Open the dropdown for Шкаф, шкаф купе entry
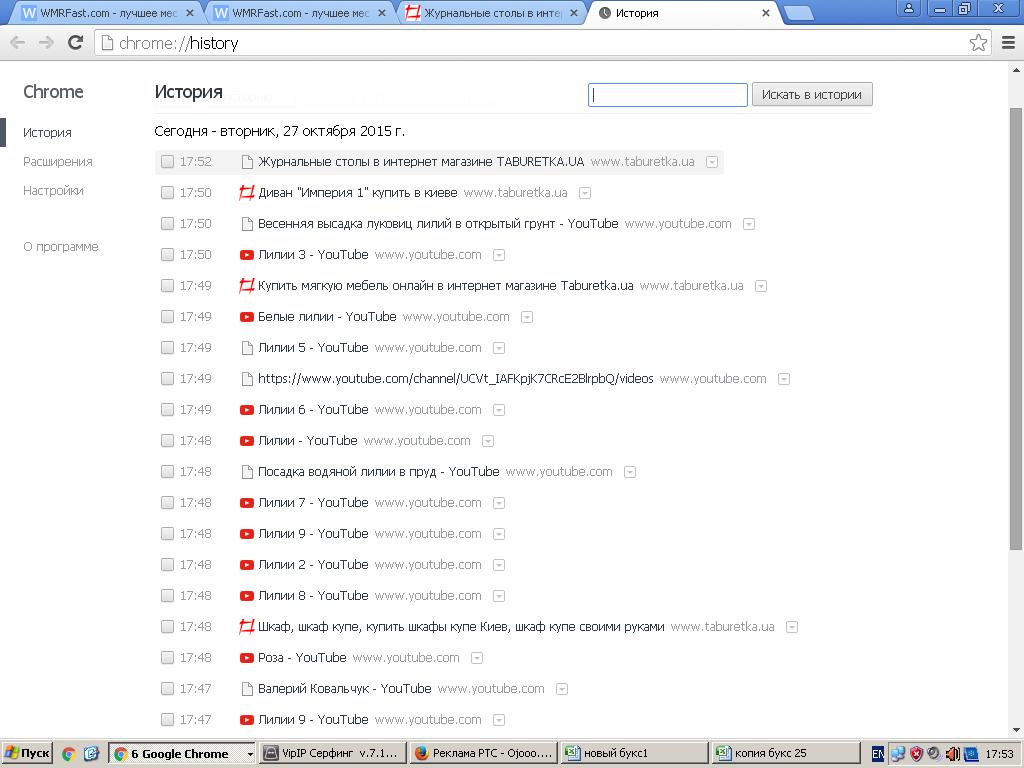1024x768 pixels. coord(792,627)
